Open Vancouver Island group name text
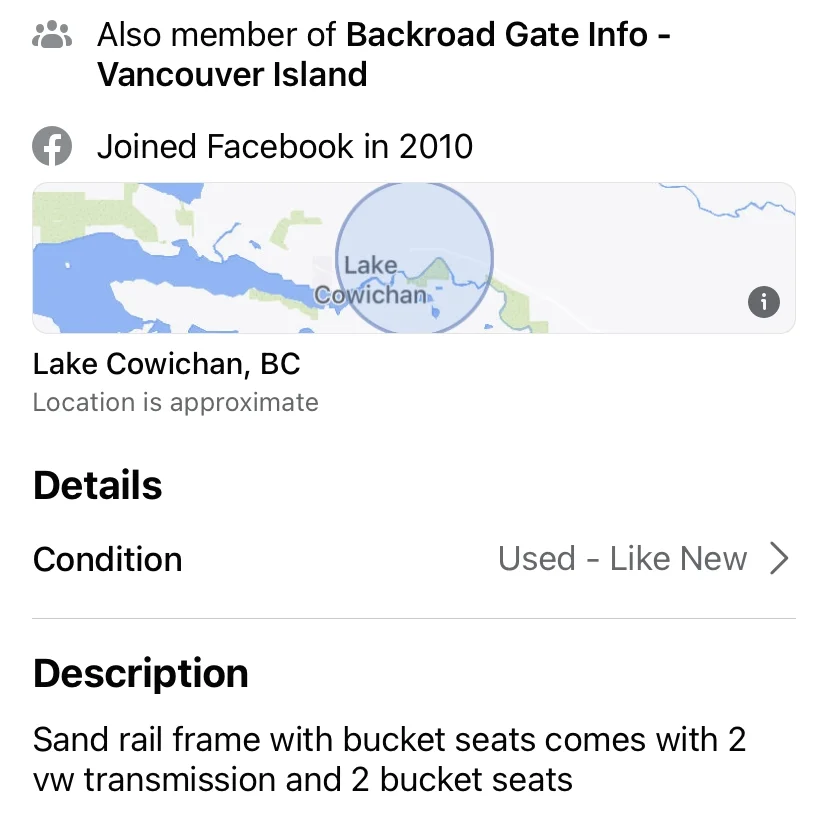This screenshot has width=828, height=834. pos(232,74)
